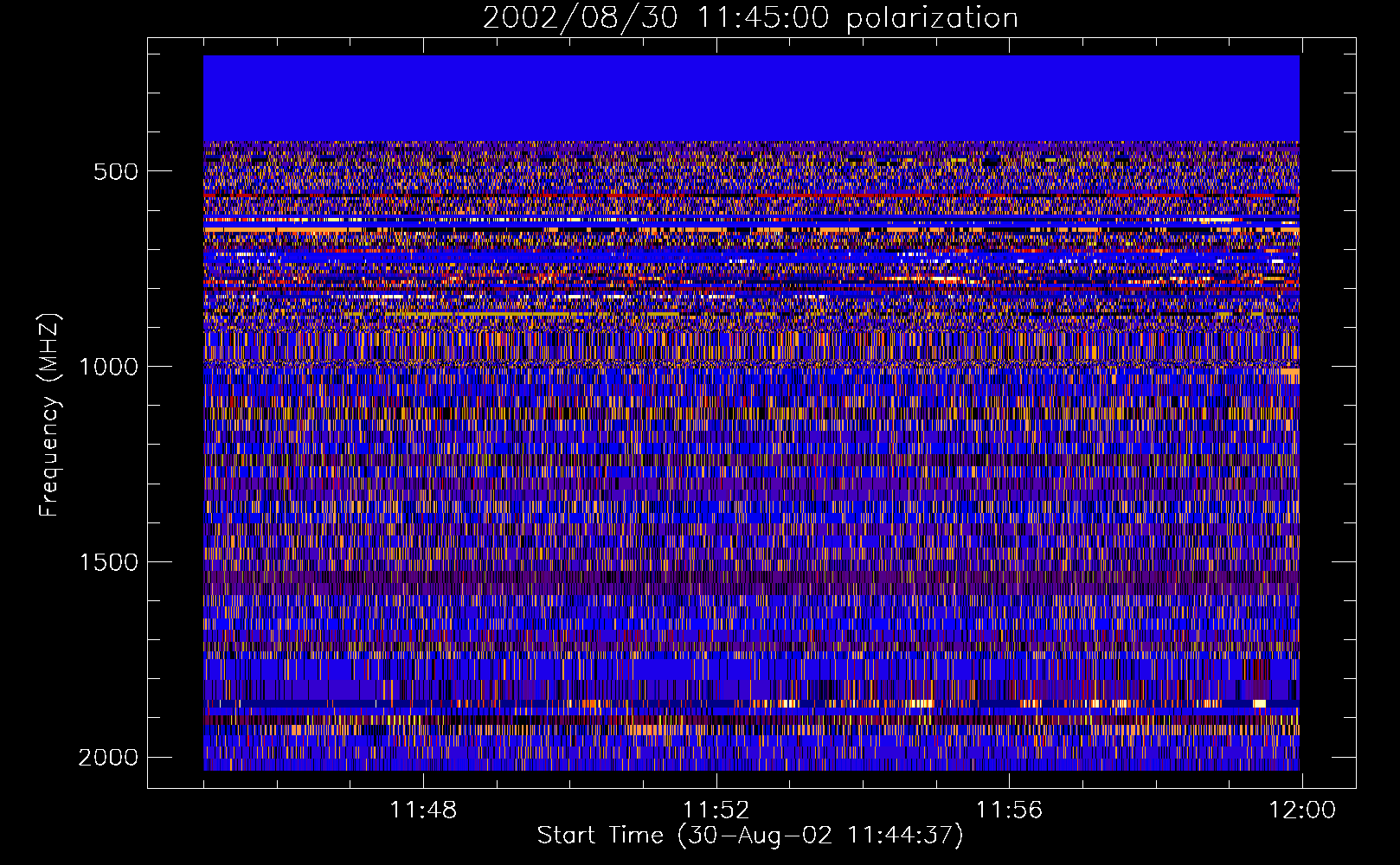Click the 1000 frequency tick label
This screenshot has height=865, width=1400.
[108, 367]
